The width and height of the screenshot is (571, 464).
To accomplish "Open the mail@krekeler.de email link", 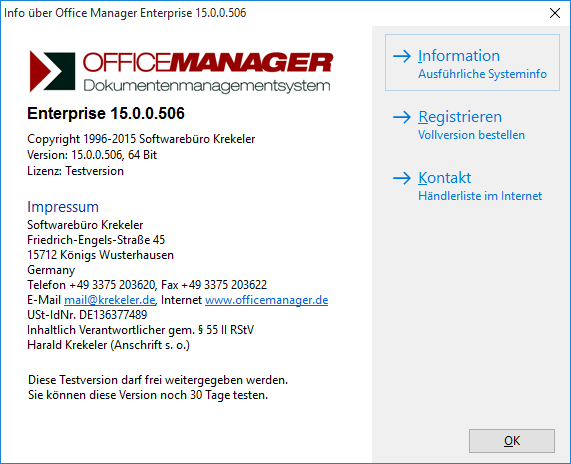I will click(x=110, y=300).
